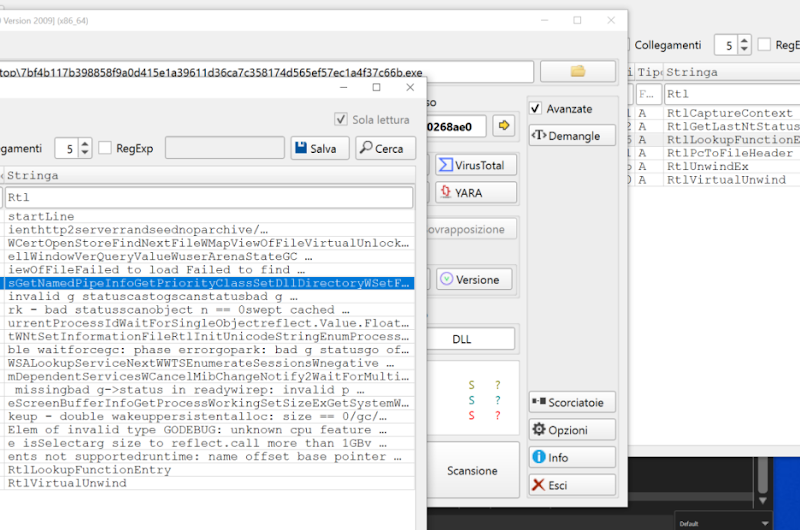Viewport: 800px width, 530px height.
Task: Select RtlGetLastNtStatus in the background table
Action: click(x=733, y=126)
